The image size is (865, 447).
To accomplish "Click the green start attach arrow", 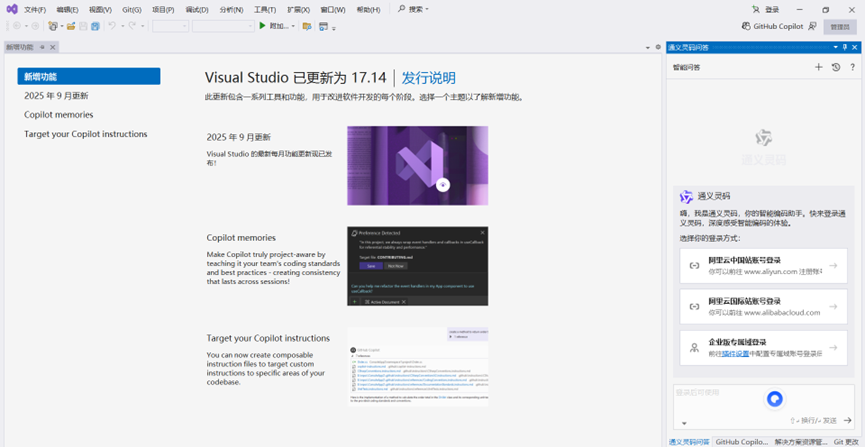I will point(263,26).
